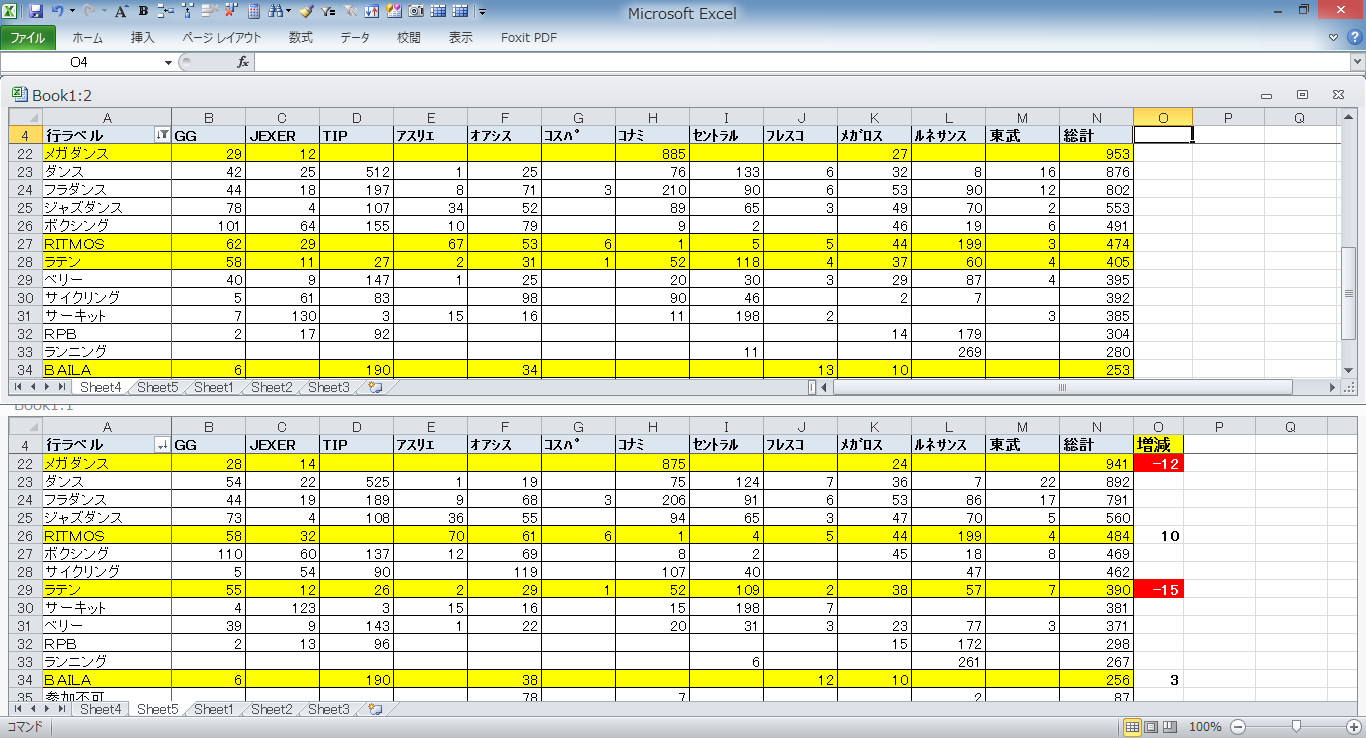Image resolution: width=1366 pixels, height=738 pixels.
Task: Open the 挿入 ribbon tab
Action: (143, 38)
